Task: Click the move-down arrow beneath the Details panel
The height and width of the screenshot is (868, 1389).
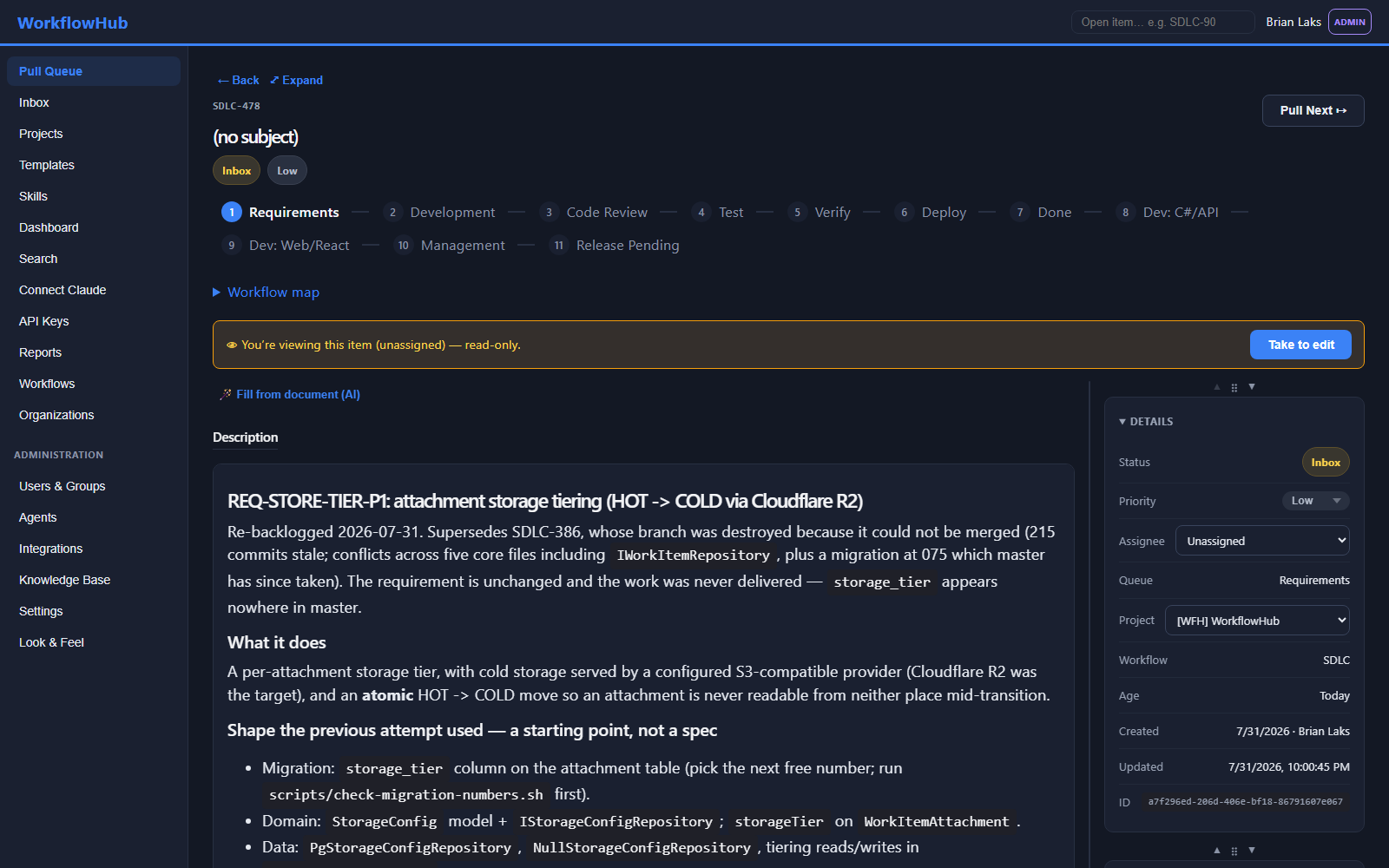Action: coord(1252,851)
